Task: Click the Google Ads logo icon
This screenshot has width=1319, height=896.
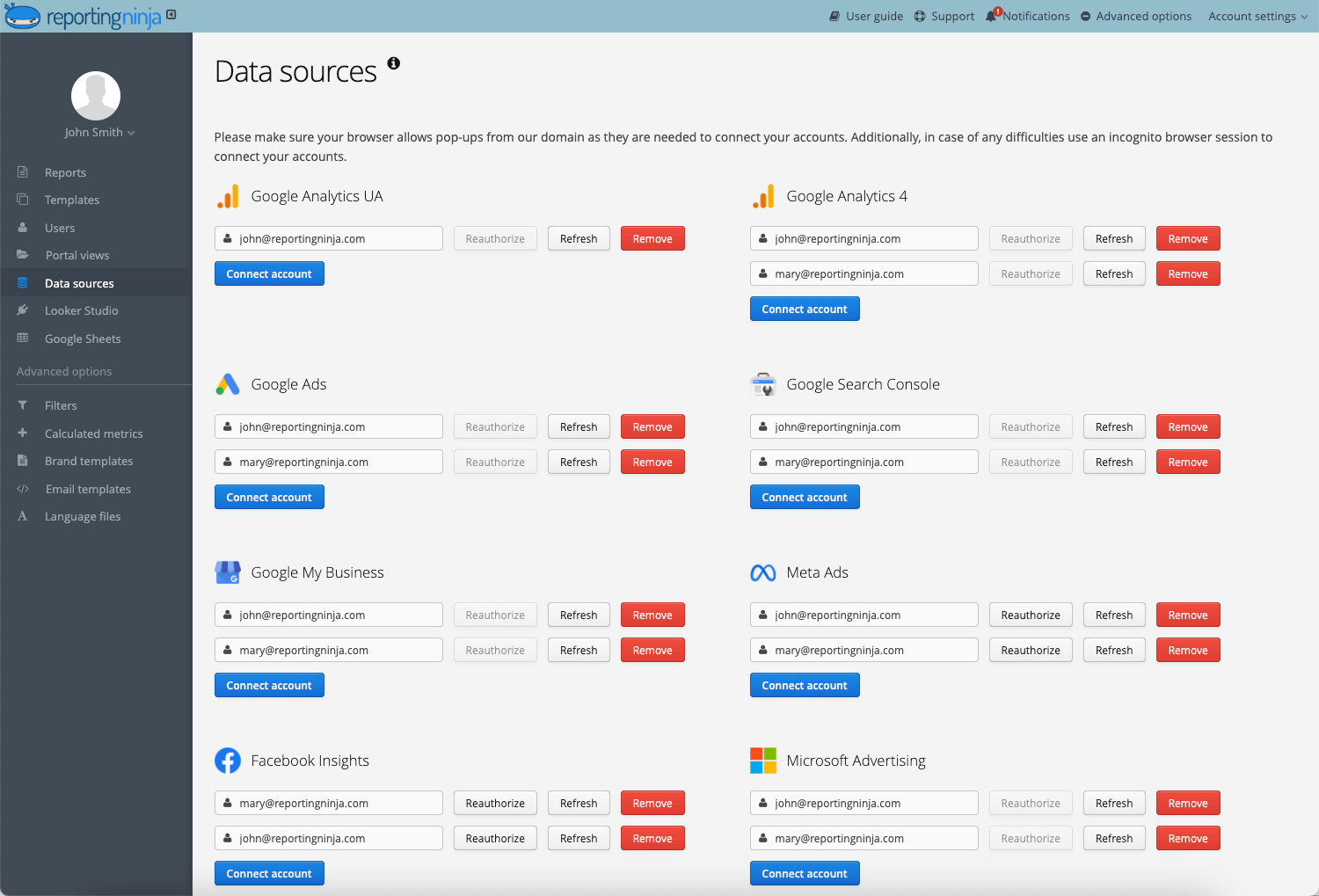Action: [228, 384]
